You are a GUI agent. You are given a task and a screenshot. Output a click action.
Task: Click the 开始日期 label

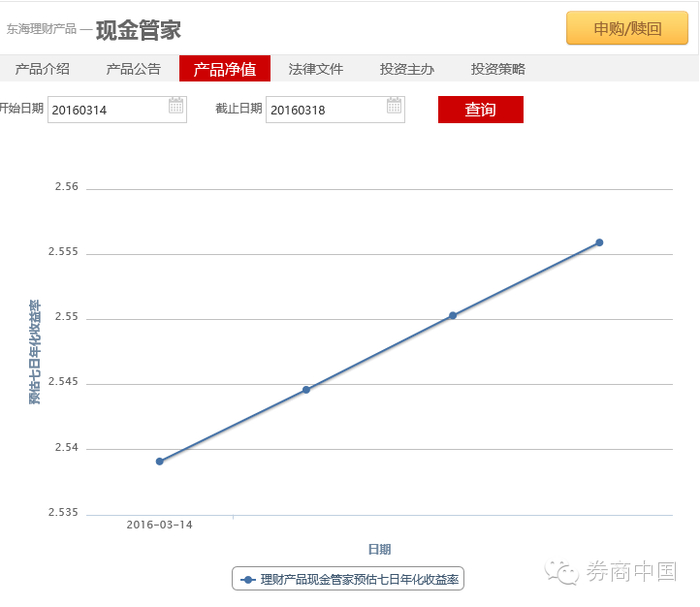click(21, 108)
